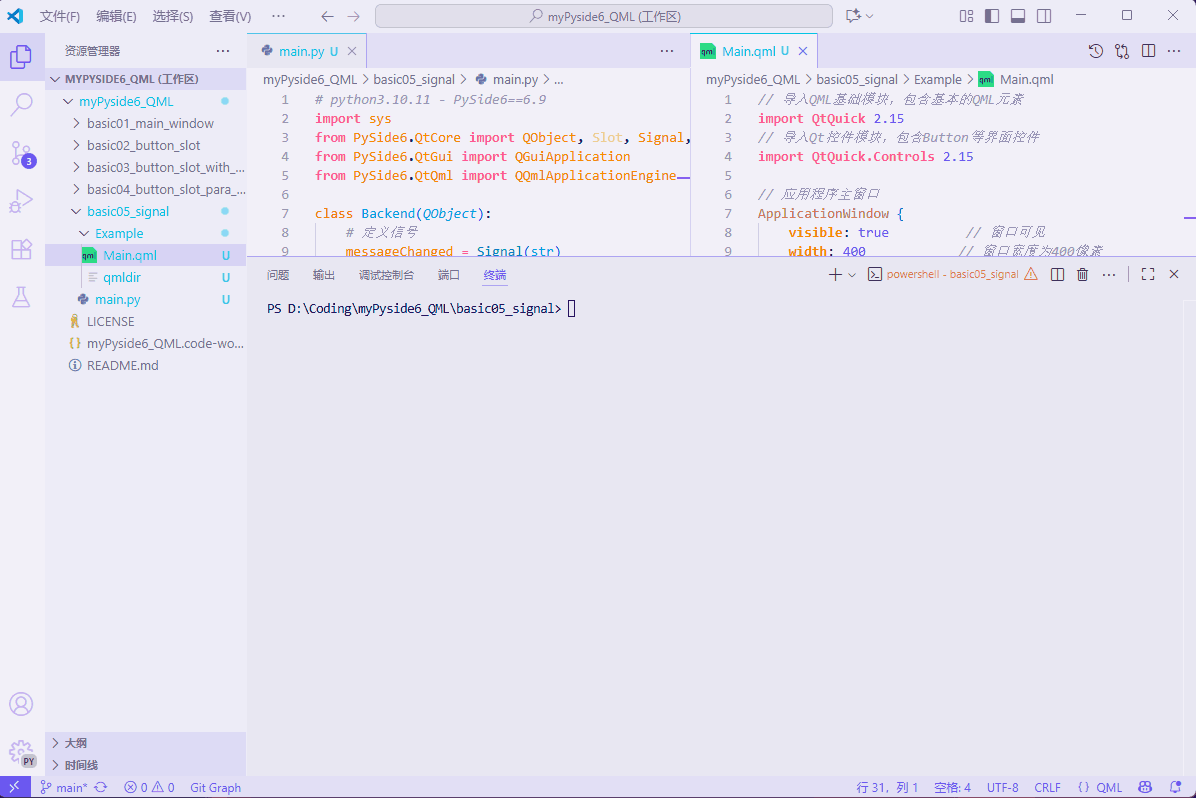Screen dimensions: 1196x798
Task: Expand the 大纲 outline section
Action: coord(146,743)
